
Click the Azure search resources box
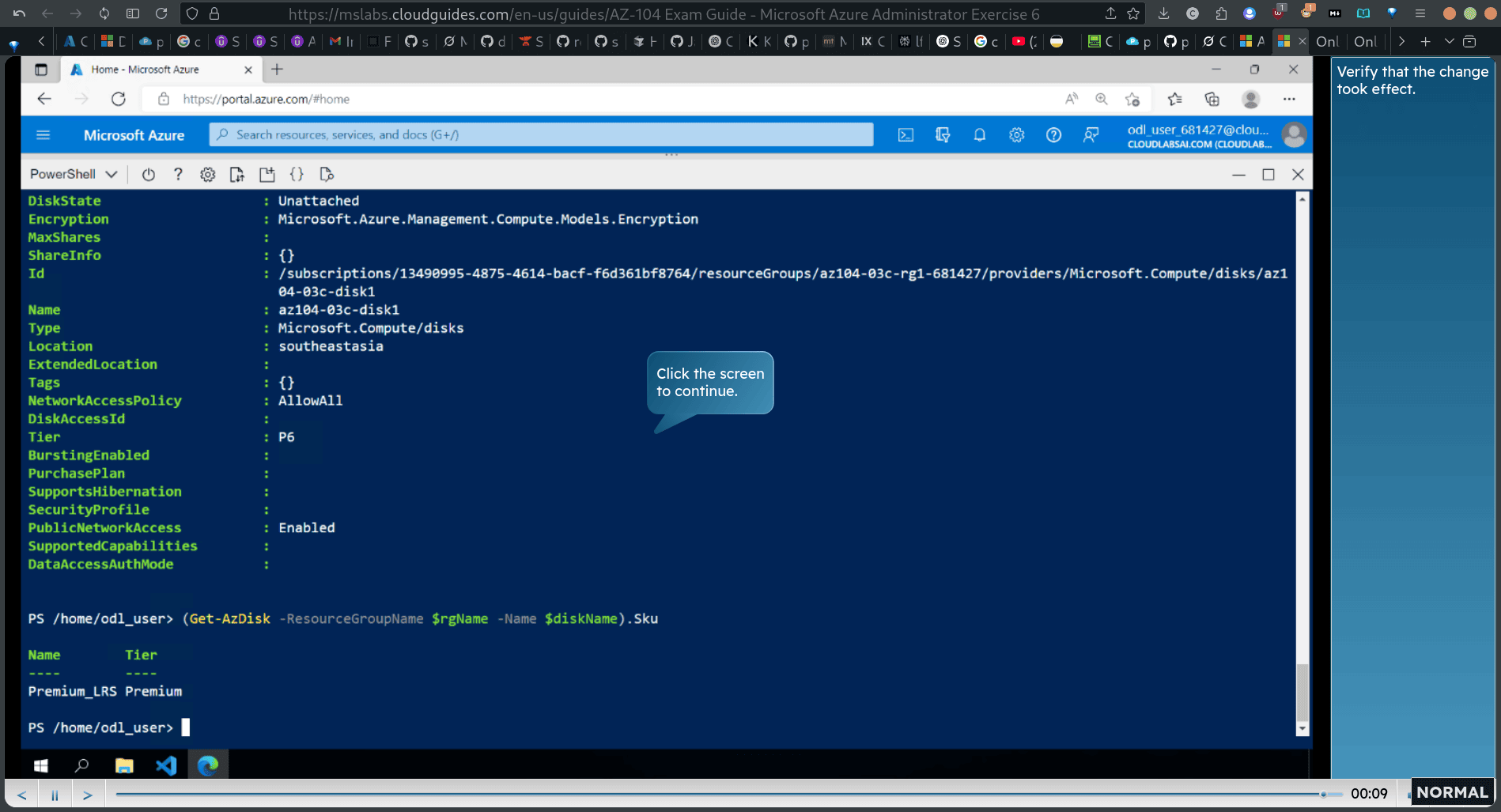[x=542, y=135]
